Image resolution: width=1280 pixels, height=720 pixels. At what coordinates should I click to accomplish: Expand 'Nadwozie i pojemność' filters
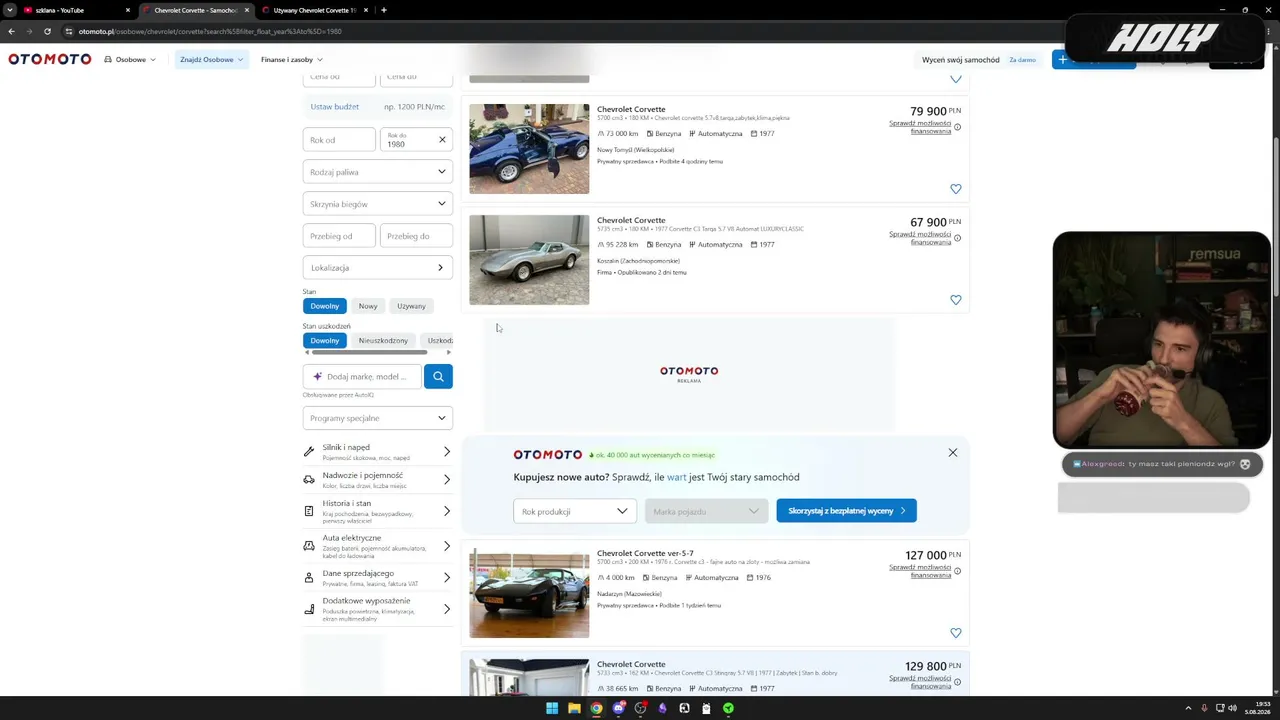click(378, 480)
